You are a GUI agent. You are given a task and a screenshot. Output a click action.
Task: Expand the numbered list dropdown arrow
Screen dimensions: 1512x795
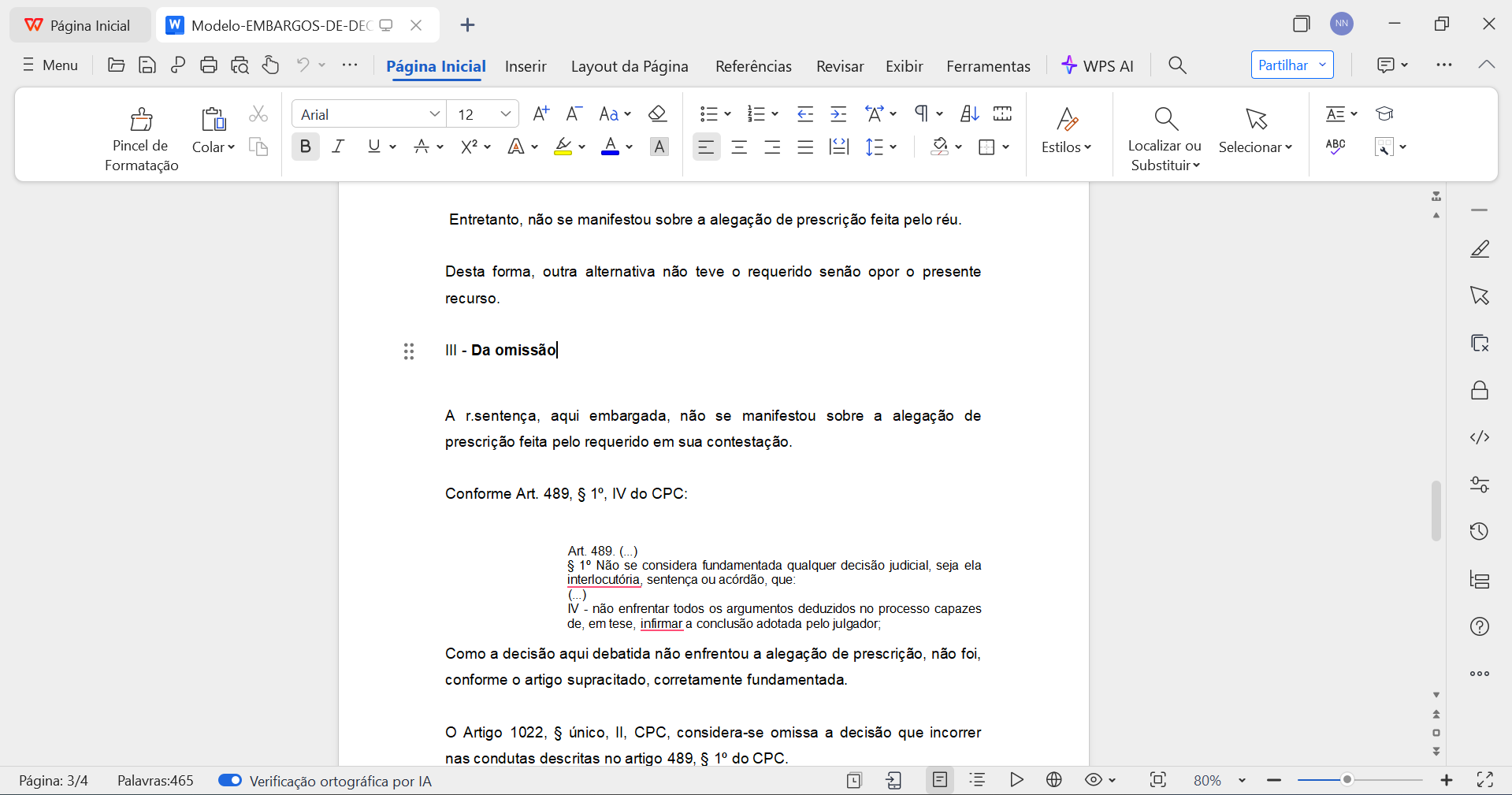click(775, 114)
